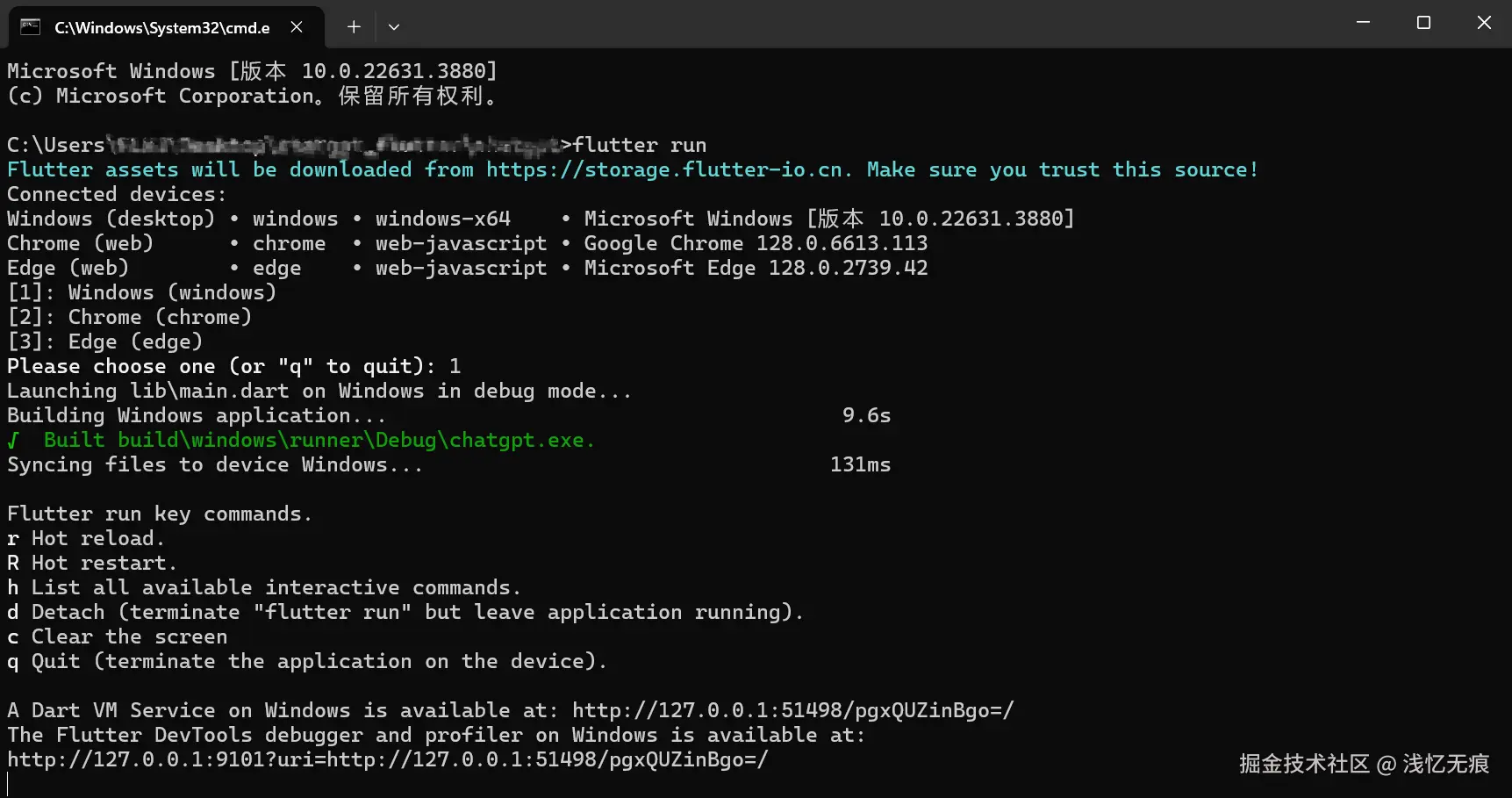Screen dimensions: 1512x798
Task: Click the "[3]: Edge (edge)" option line
Action: tap(104, 341)
